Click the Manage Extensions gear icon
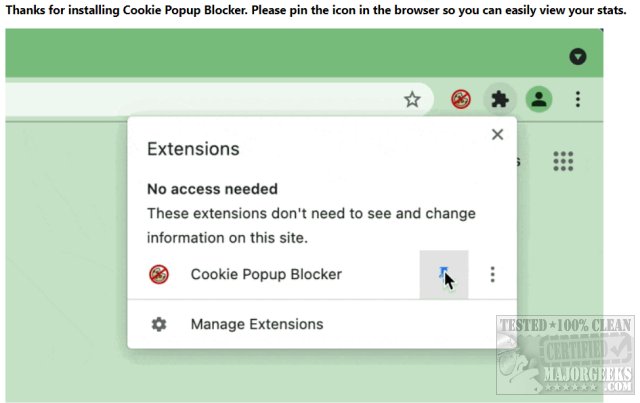The width and height of the screenshot is (640, 403). point(158,324)
